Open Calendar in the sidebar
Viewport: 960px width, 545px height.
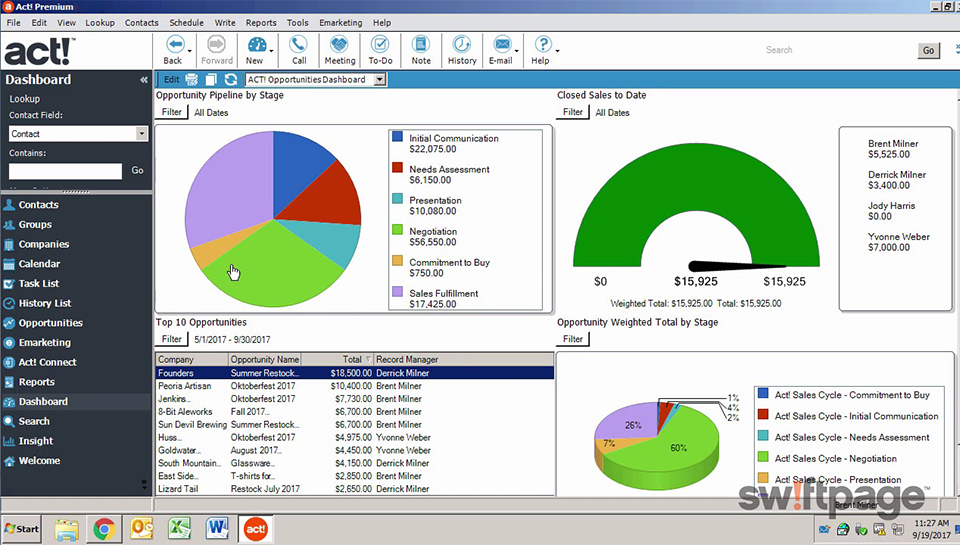point(39,264)
